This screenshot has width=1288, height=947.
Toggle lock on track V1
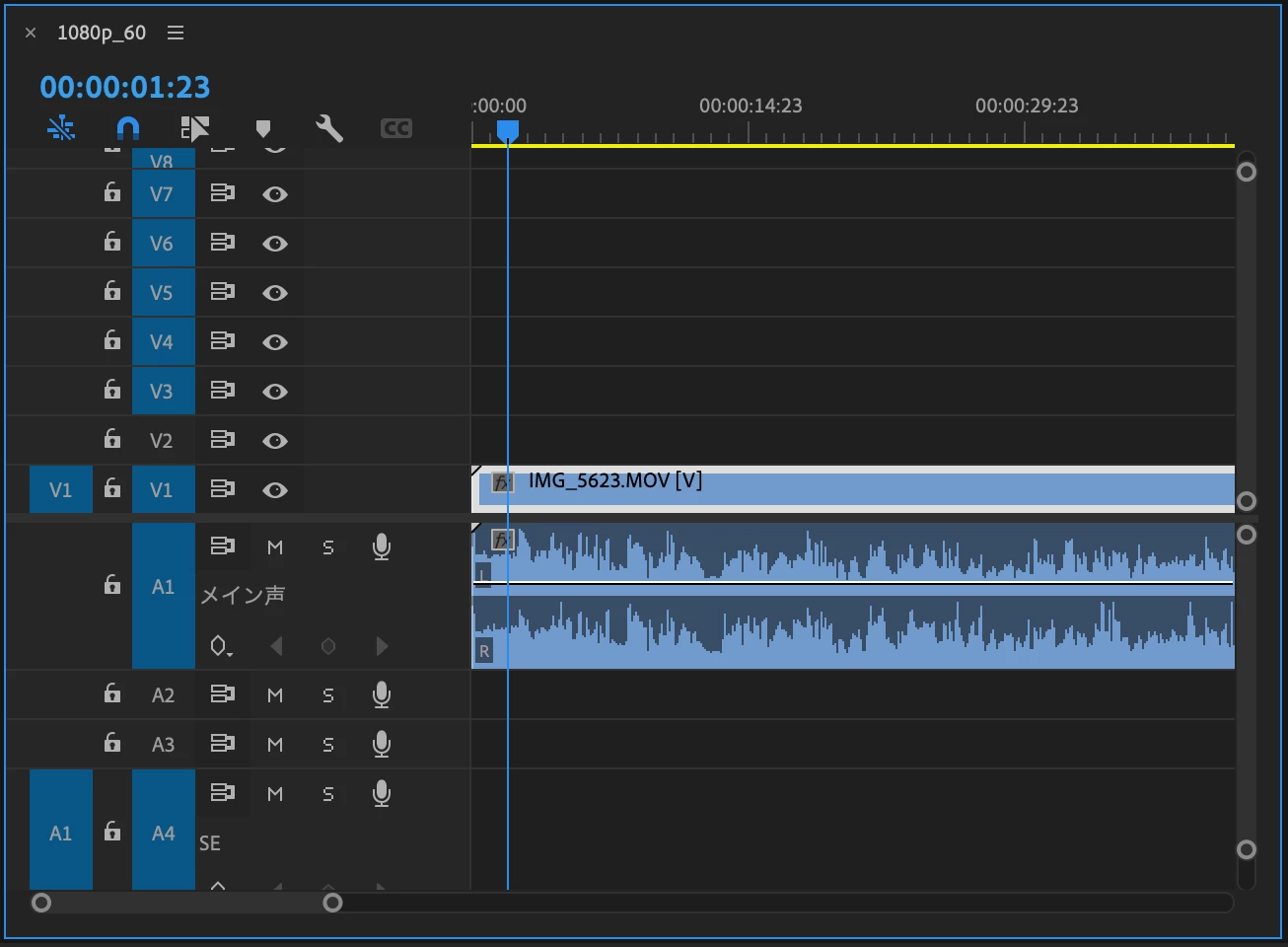112,488
